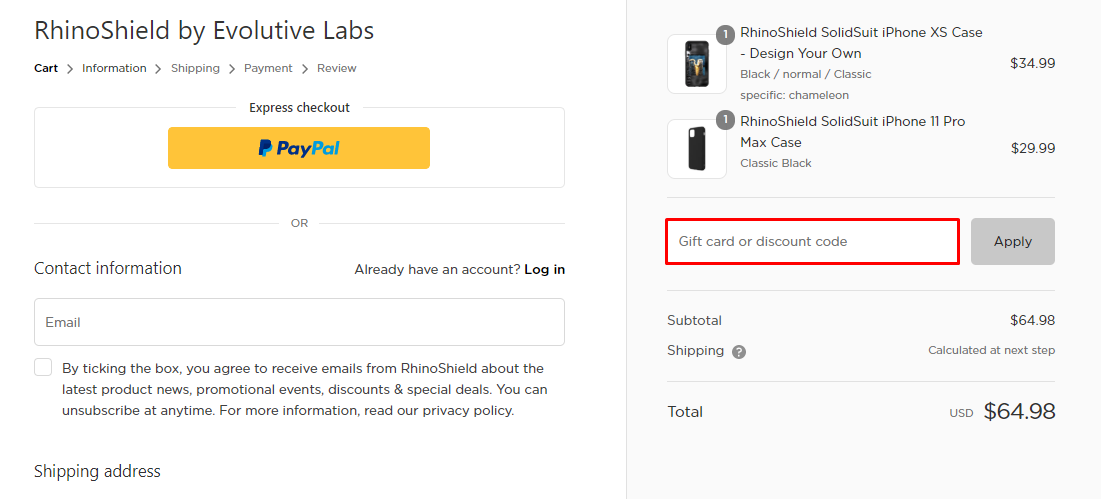
Task: Select the Information breadcrumb step
Action: click(x=114, y=68)
